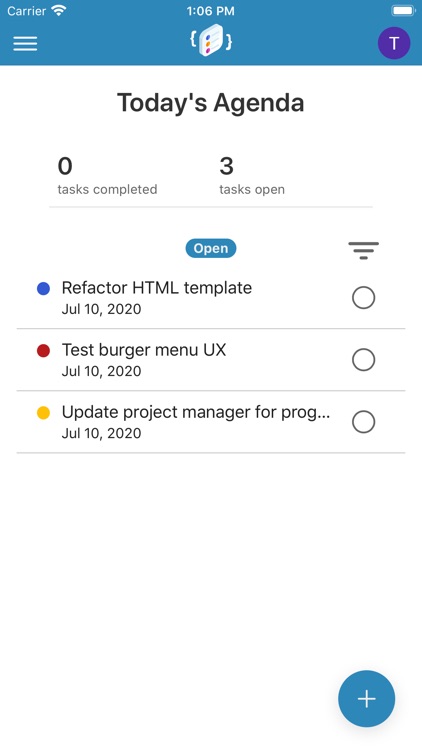The height and width of the screenshot is (750, 422).
Task: Tap the app logo in header
Action: pyautogui.click(x=211, y=41)
